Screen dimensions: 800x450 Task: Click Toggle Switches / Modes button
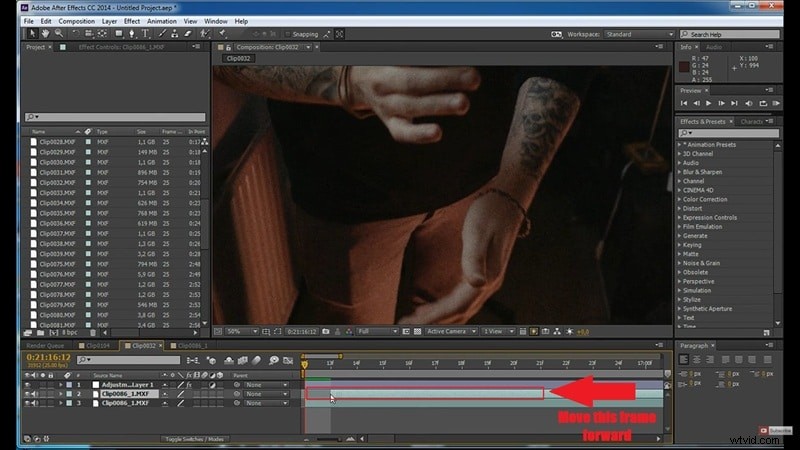[194, 439]
